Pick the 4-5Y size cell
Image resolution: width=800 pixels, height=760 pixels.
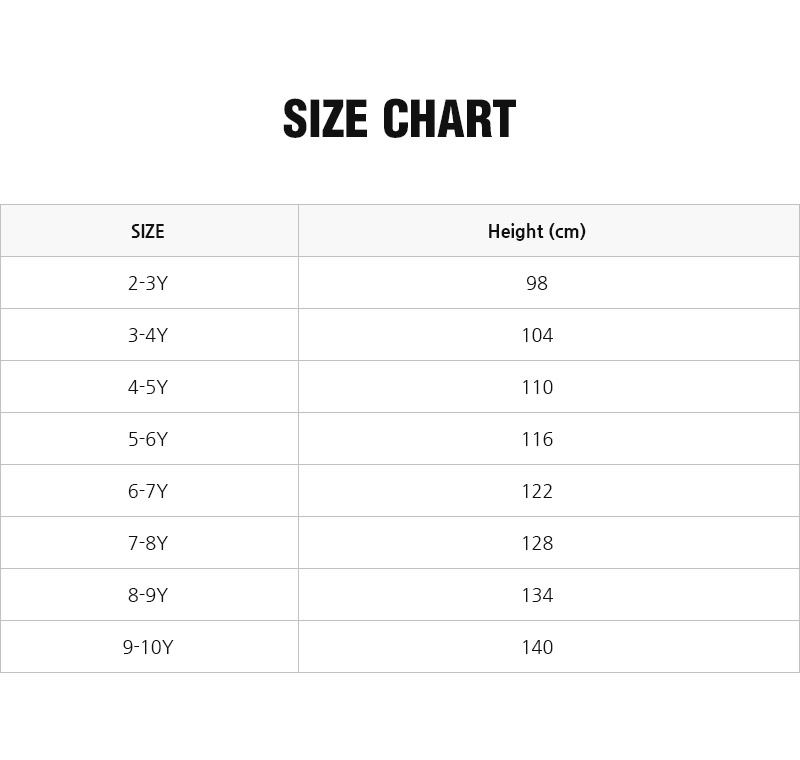click(x=148, y=387)
